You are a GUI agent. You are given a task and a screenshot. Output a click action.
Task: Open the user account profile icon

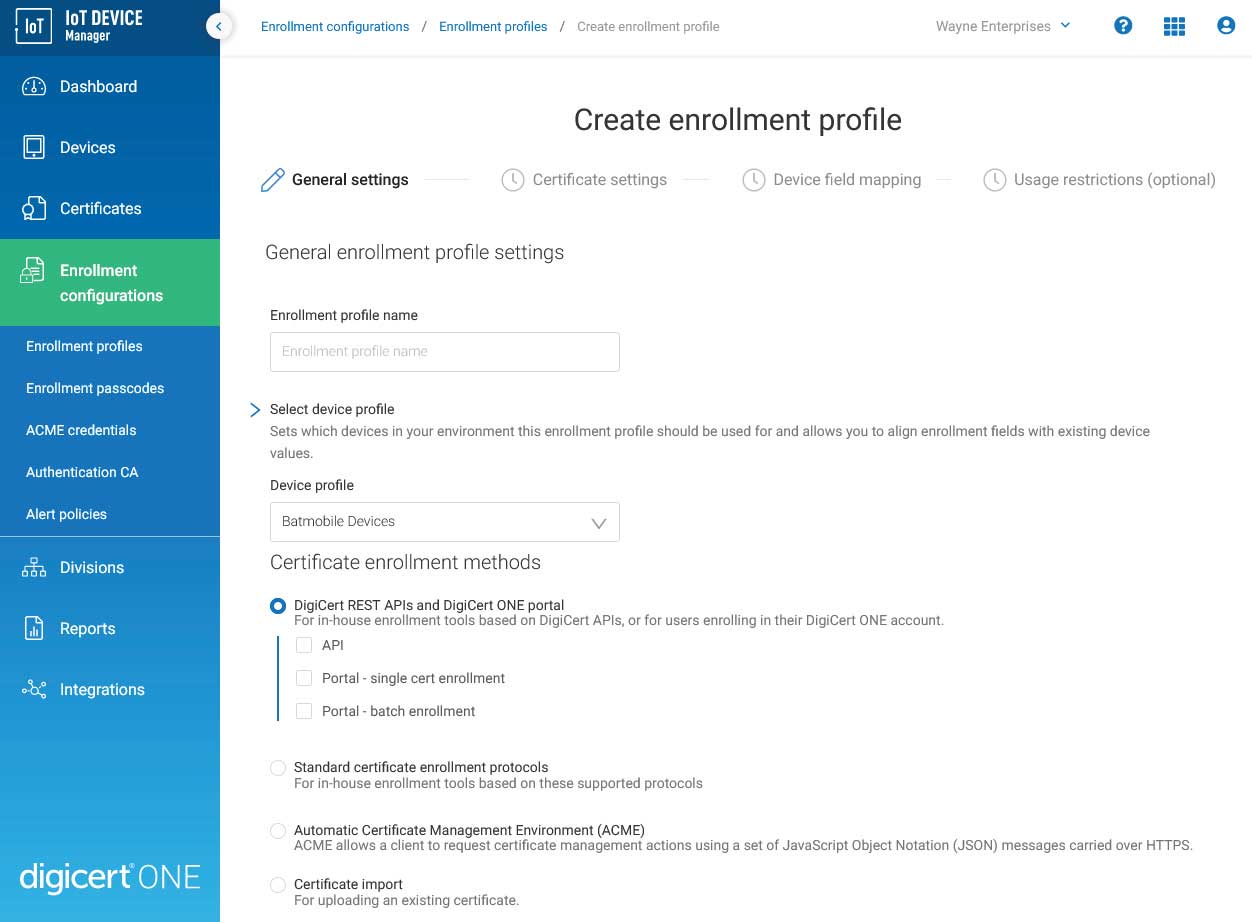click(x=1226, y=26)
